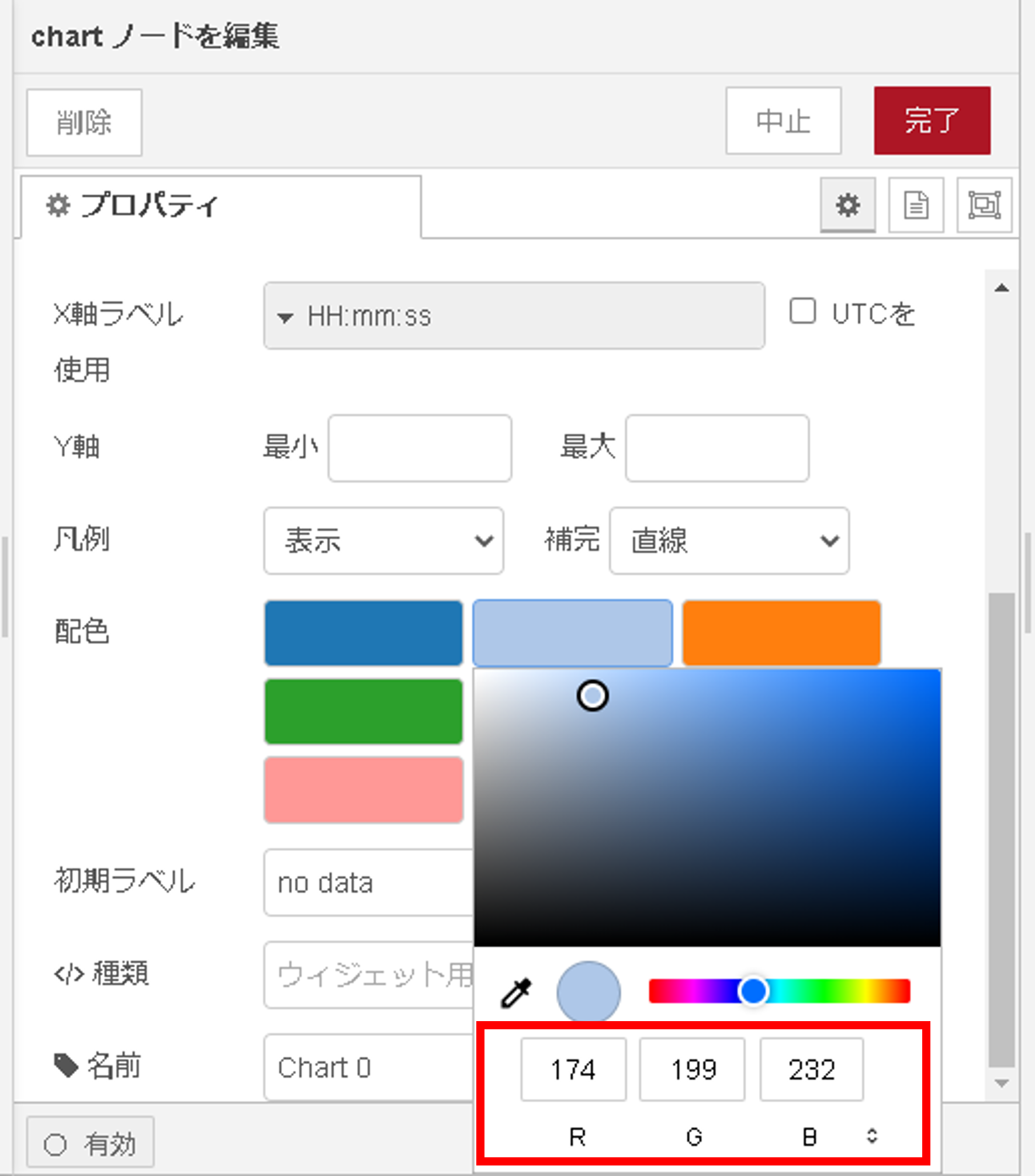Viewport: 1035px width, 1176px height.
Task: Select the dark blue color swatch
Action: click(364, 632)
